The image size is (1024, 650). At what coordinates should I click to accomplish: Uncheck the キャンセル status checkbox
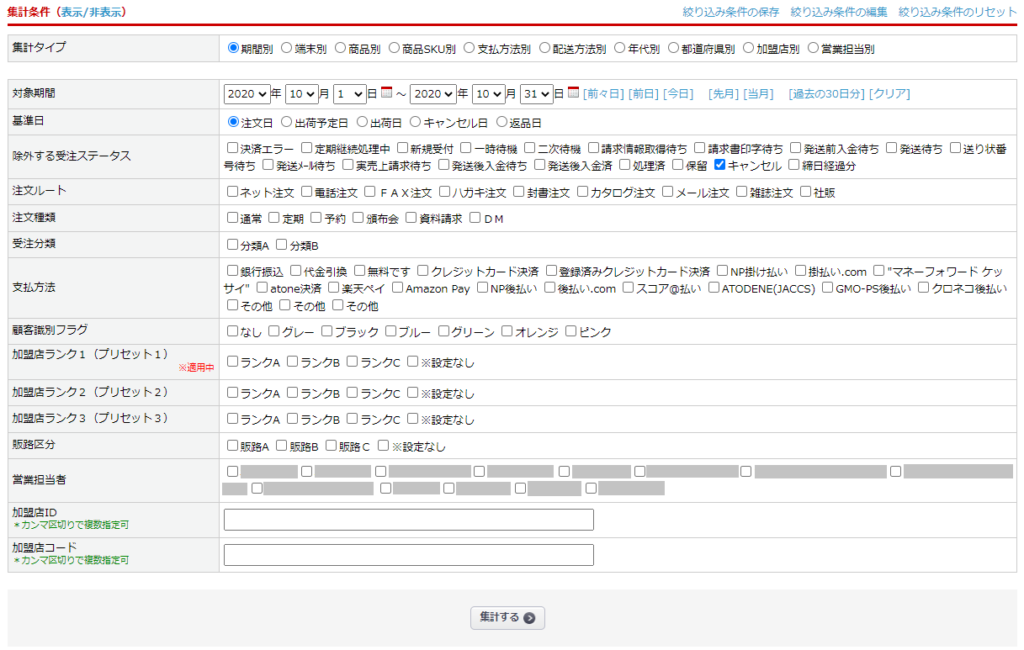tap(720, 165)
